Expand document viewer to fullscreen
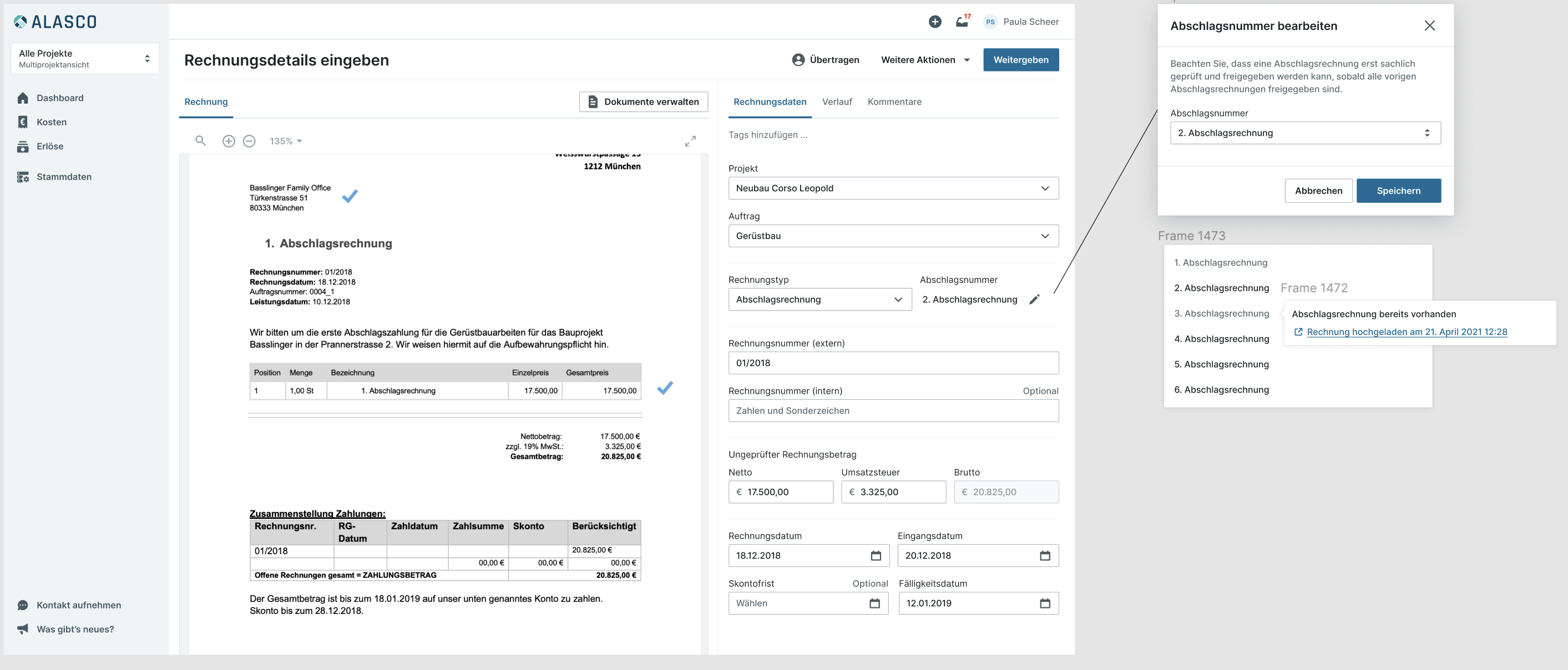Image resolution: width=1568 pixels, height=670 pixels. click(690, 141)
